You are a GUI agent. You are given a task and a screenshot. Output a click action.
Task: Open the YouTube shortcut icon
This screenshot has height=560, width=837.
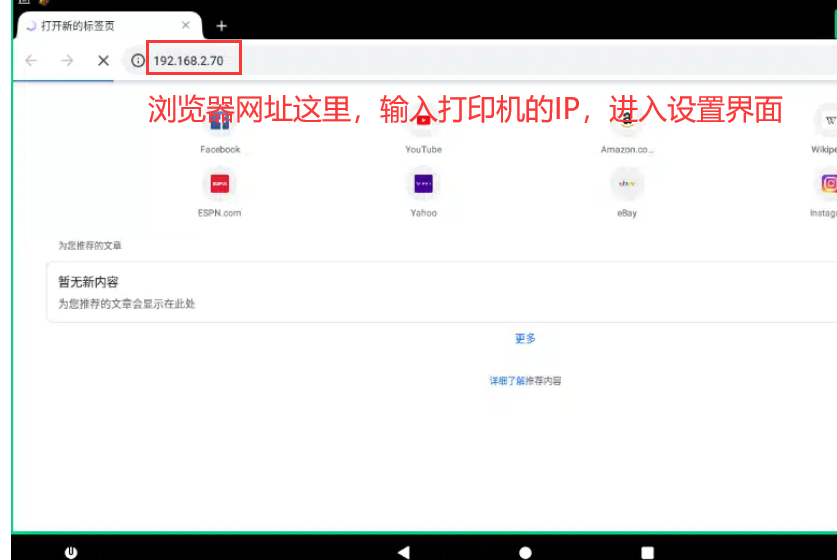pos(423,122)
